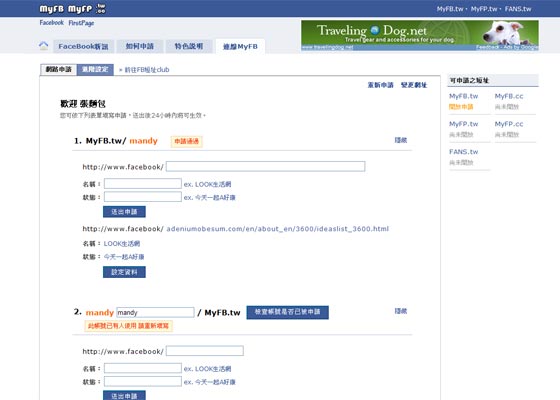Open the Facebook link under the logo
The width and height of the screenshot is (560, 400).
(51, 22)
